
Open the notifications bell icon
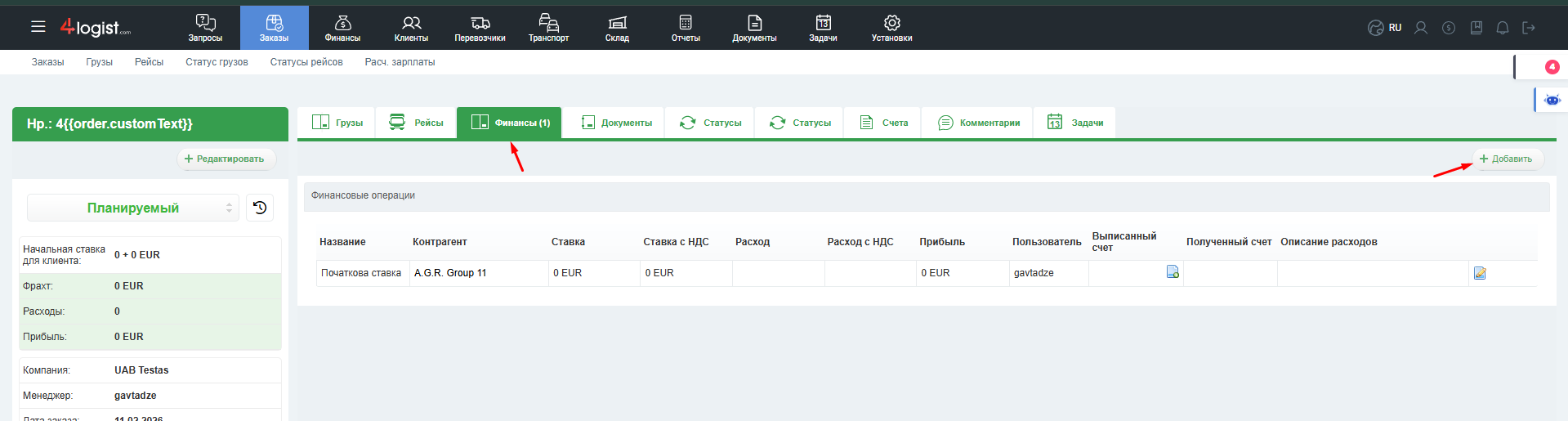[1502, 28]
